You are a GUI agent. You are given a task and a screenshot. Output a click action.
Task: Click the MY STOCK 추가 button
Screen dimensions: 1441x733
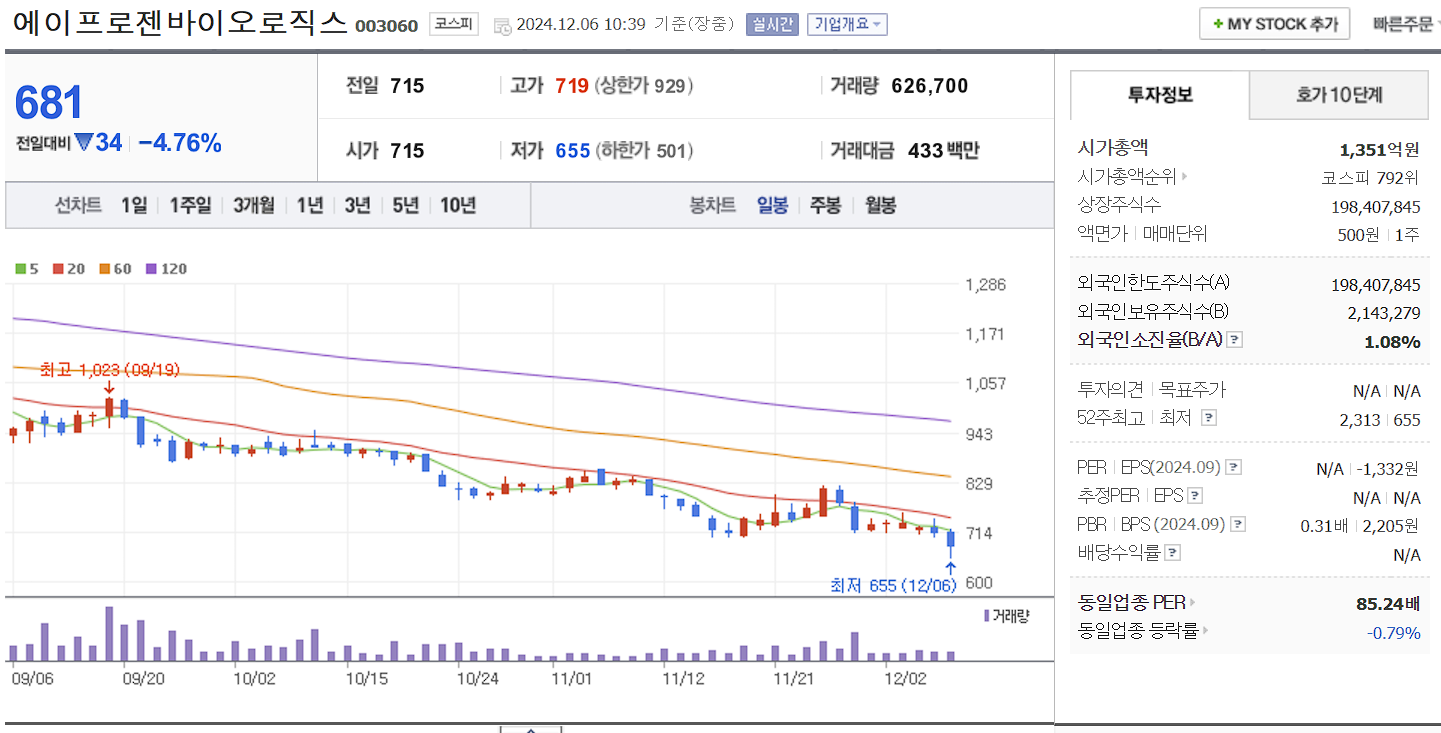point(1273,23)
